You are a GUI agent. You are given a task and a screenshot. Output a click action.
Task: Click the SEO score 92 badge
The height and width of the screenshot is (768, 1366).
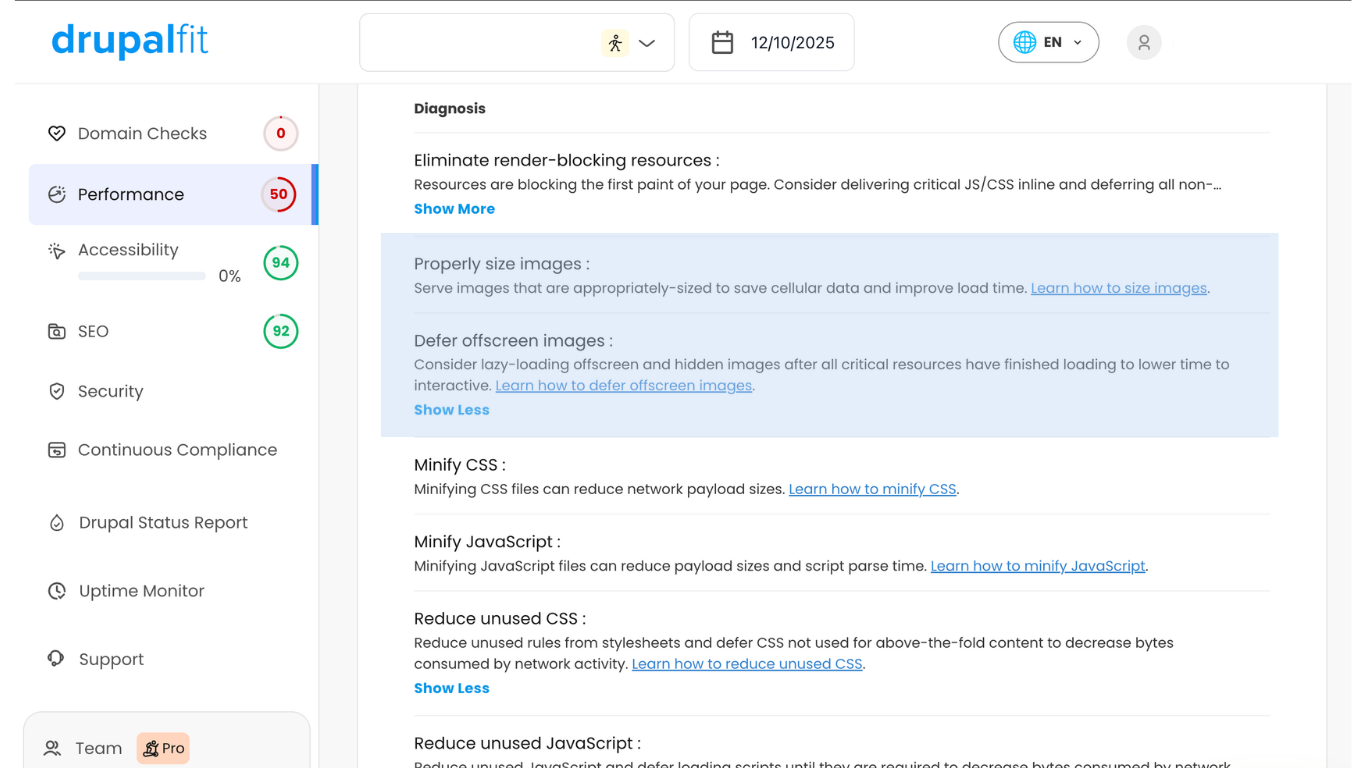pyautogui.click(x=281, y=331)
